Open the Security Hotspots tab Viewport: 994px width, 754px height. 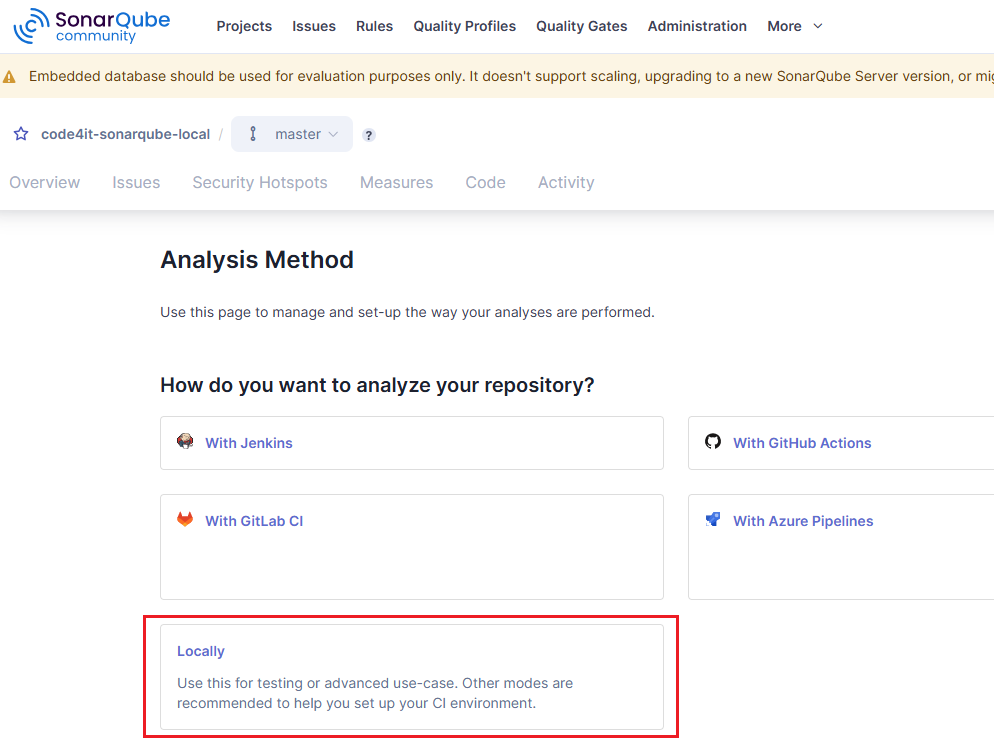coord(260,183)
